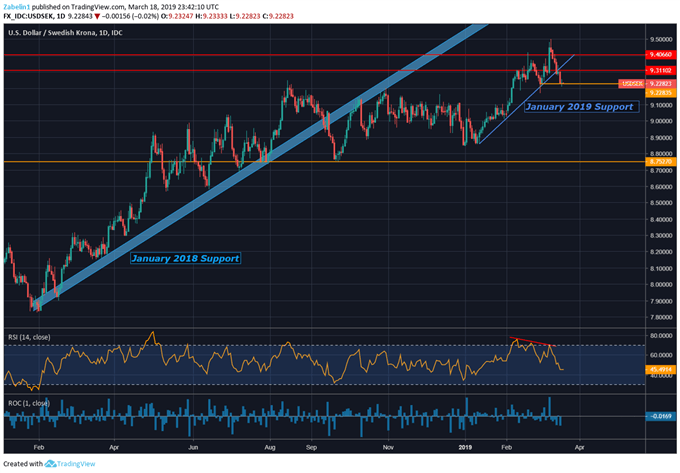Click the 8.75270 orange support price label
The height and width of the screenshot is (473, 680).
[x=660, y=162]
